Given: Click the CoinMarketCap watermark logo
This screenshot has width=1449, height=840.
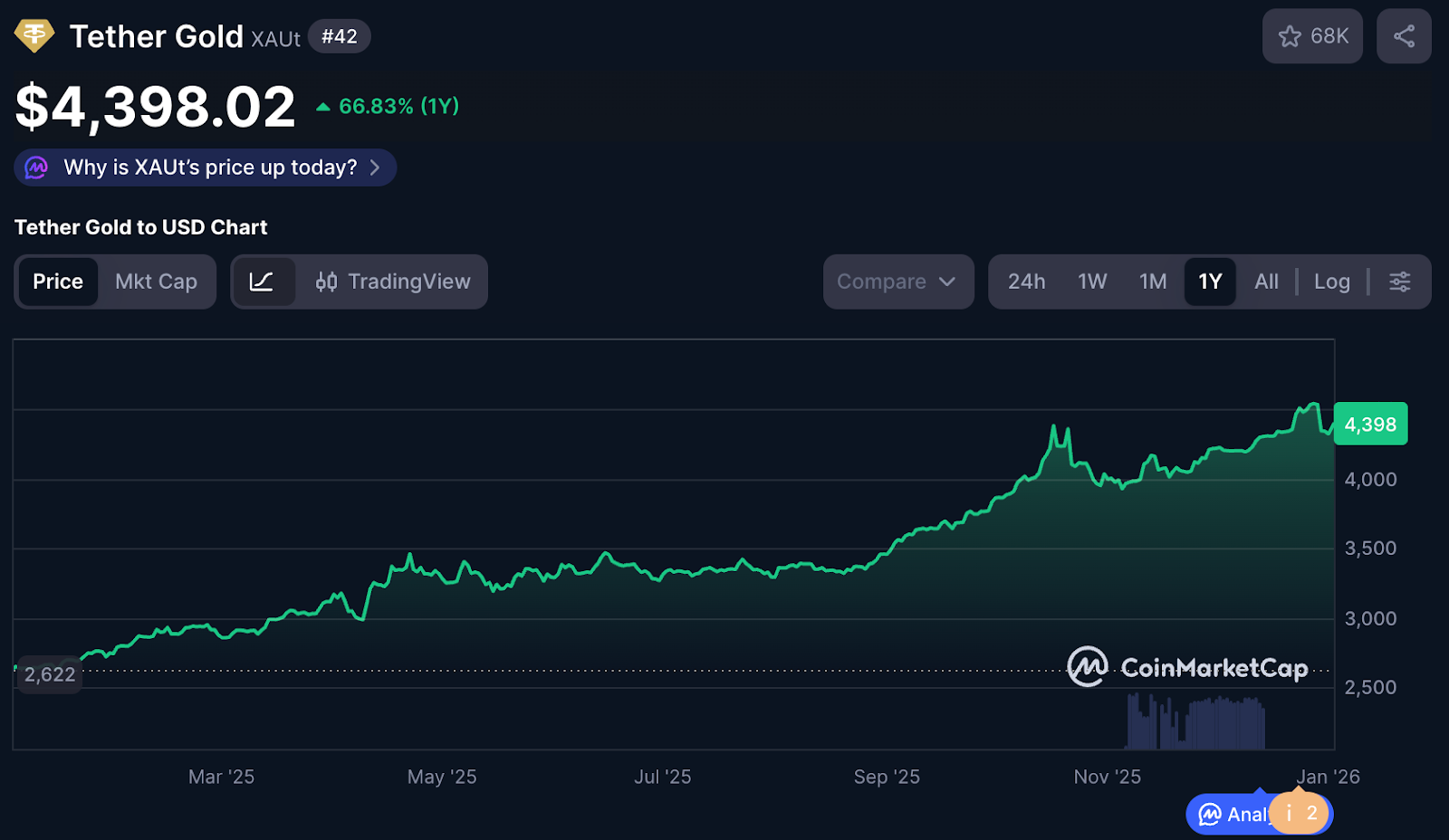Looking at the screenshot, I should point(1088,668).
